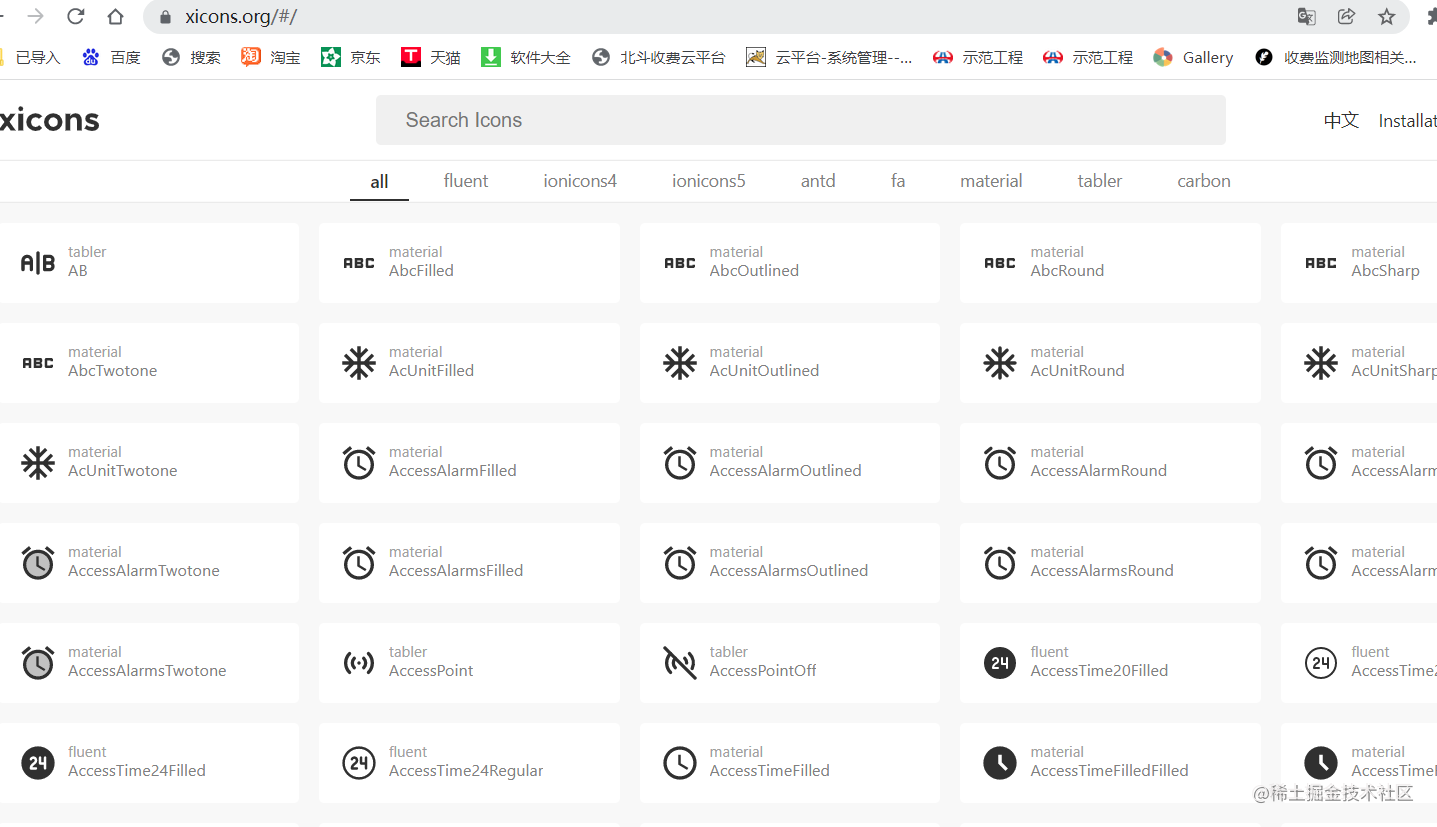Focus the Search Icons field
The width and height of the screenshot is (1437, 827).
pyautogui.click(x=801, y=120)
